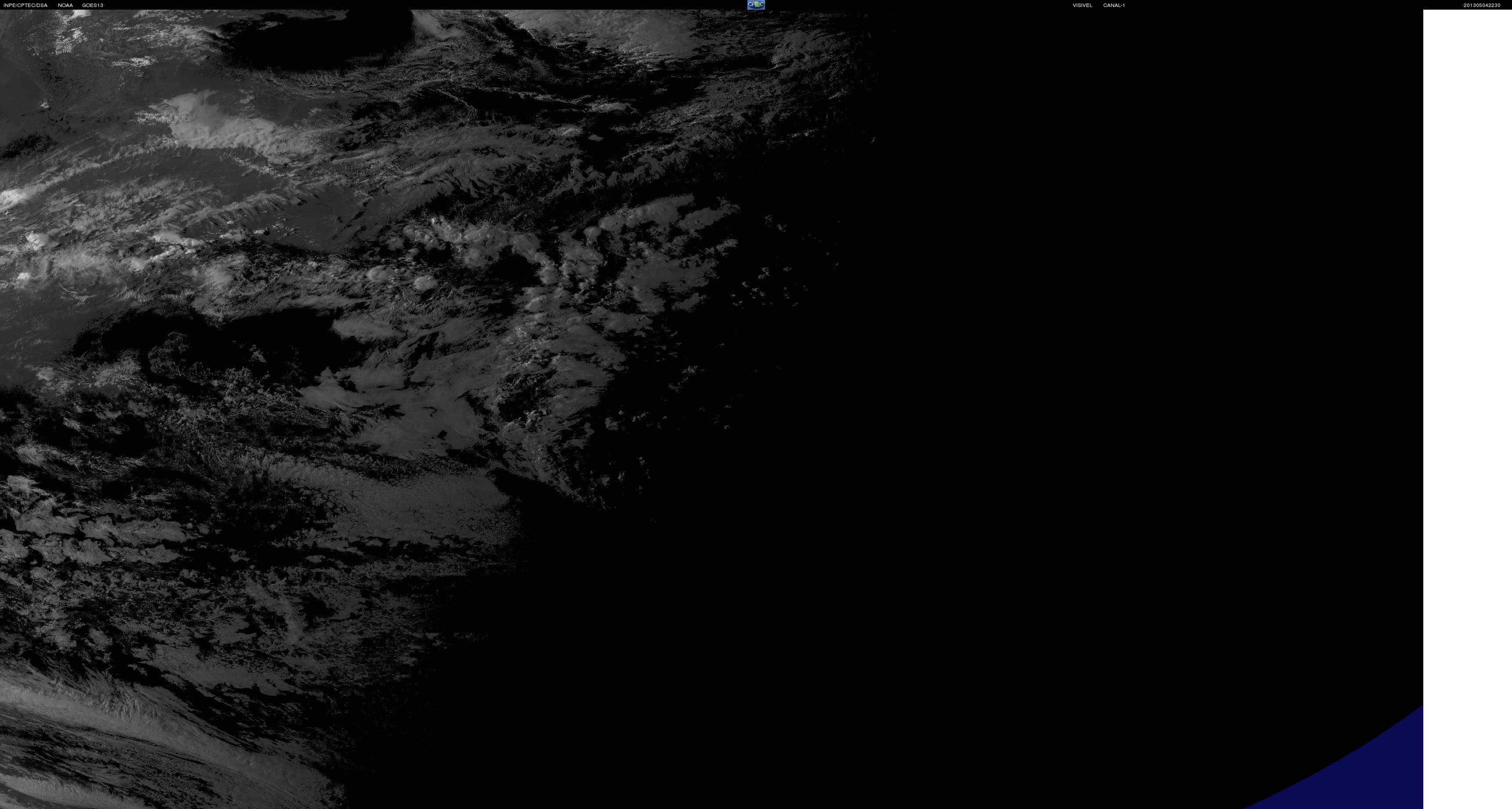Click the INPE/CPTEC/DSA label
The height and width of the screenshot is (809, 1512).
(25, 5)
